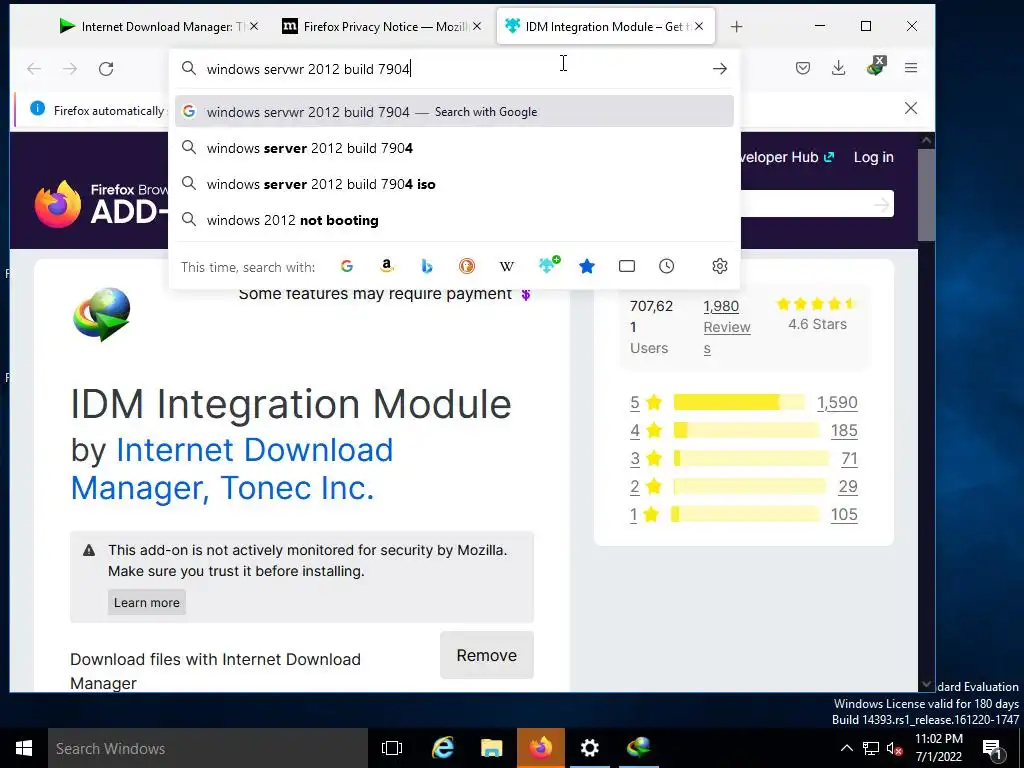
Task: Open the 1,590 five-star reviews count
Action: pyautogui.click(x=837, y=402)
